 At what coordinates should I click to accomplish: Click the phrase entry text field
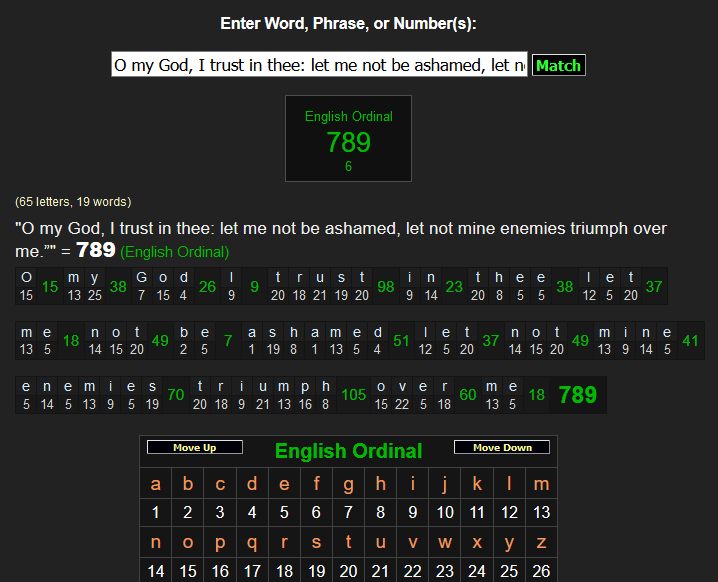pos(319,65)
